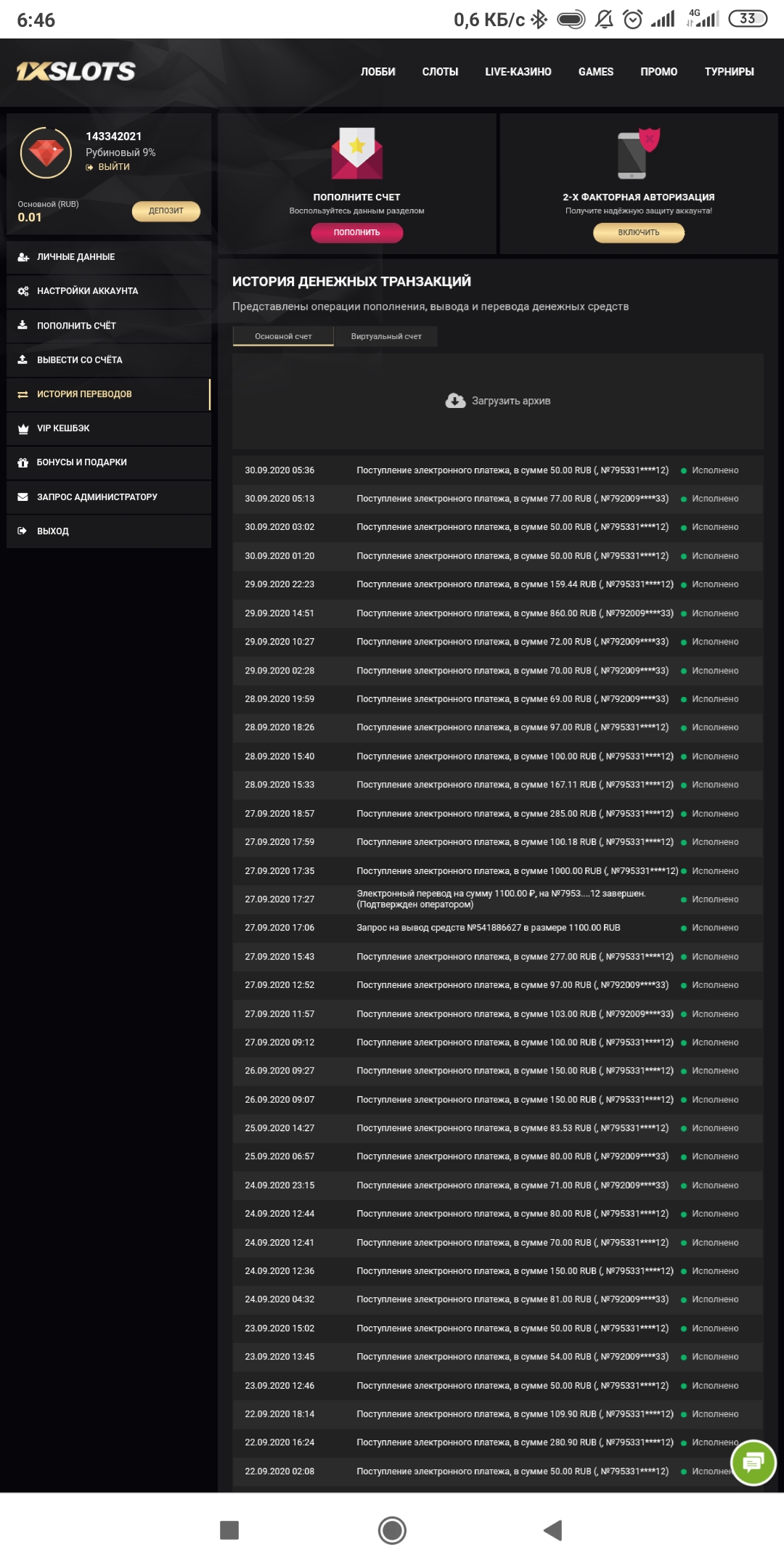Viewport: 784px width, 1568px height.
Task: Open ЛИЧНЫЕ ДАННЫЕ sidebar item
Action: 109,257
